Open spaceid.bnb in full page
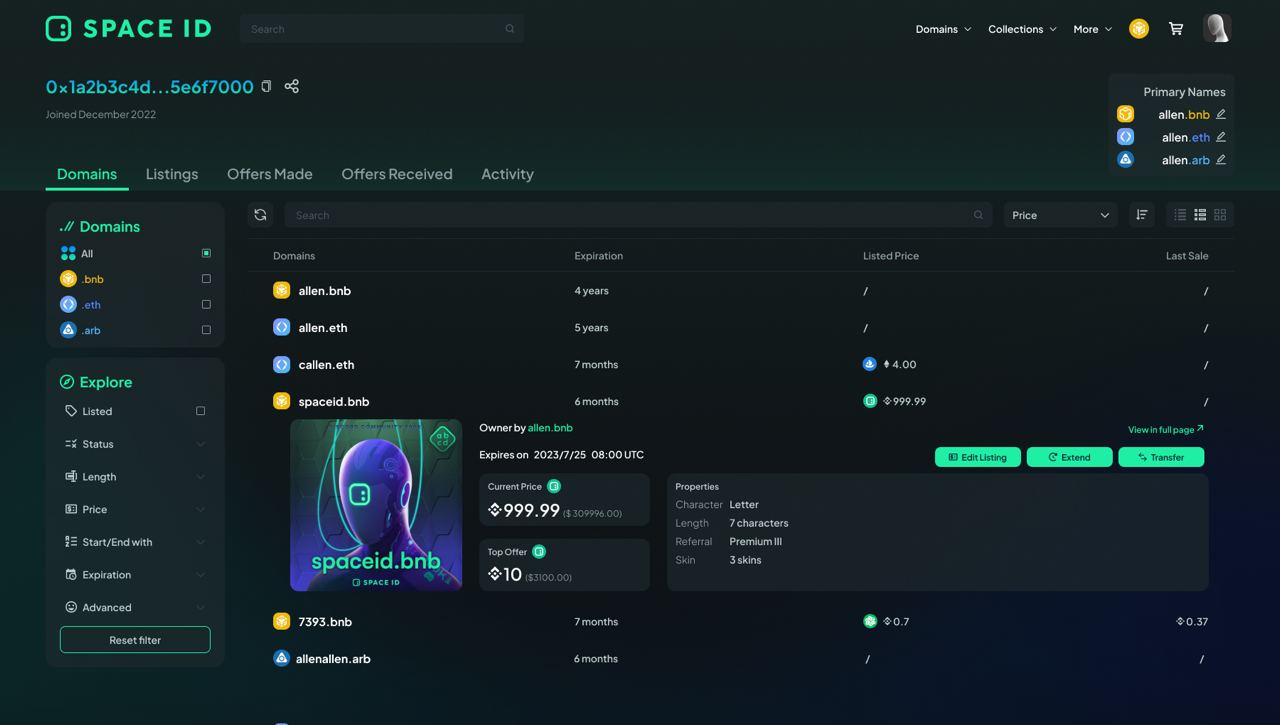 1164,429
